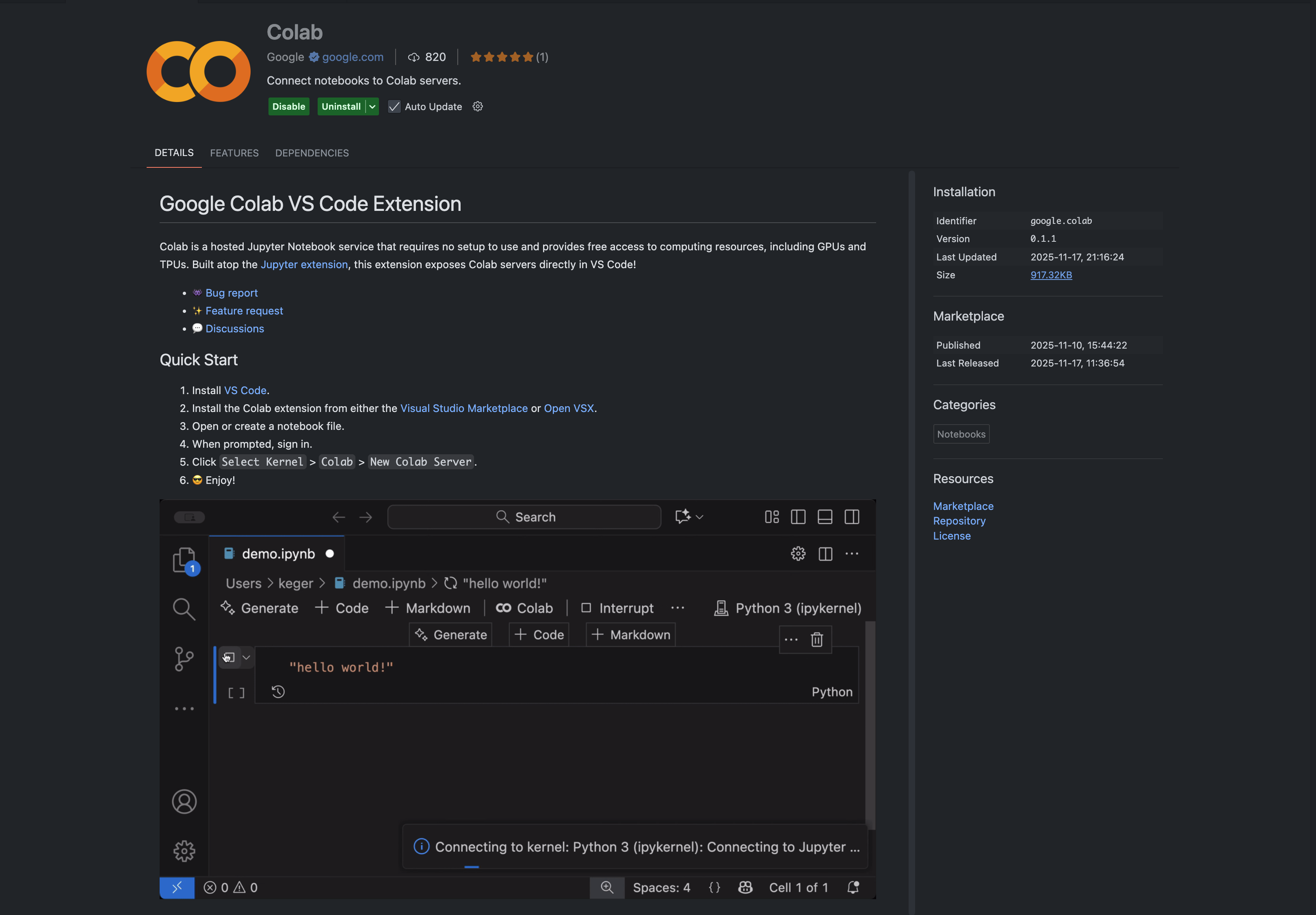This screenshot has height=915, width=1316.
Task: Uncheck the Auto Update checkbox
Action: [x=394, y=106]
